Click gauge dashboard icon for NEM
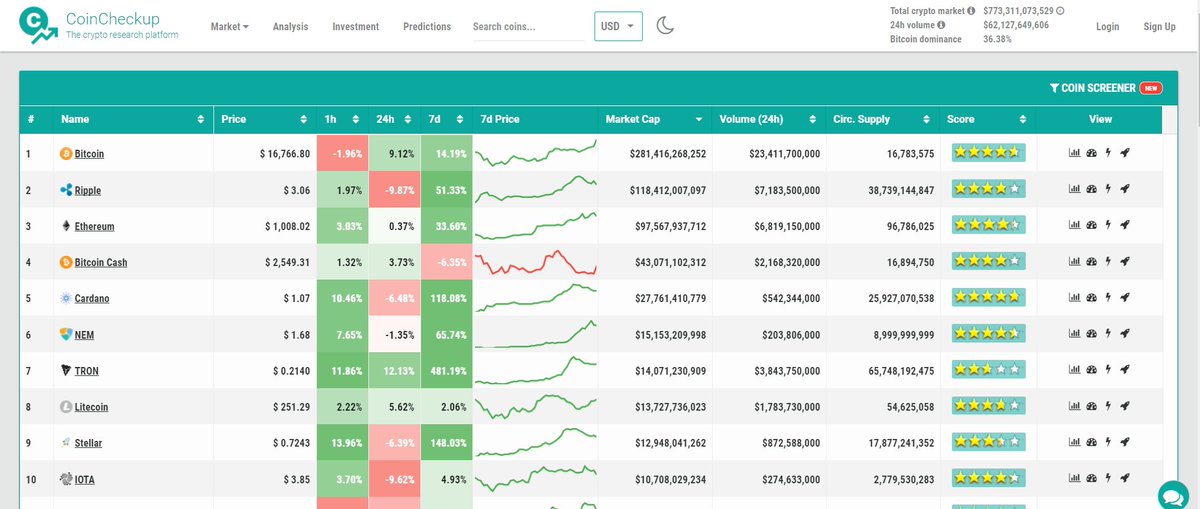This screenshot has width=1200, height=509. pos(1092,334)
